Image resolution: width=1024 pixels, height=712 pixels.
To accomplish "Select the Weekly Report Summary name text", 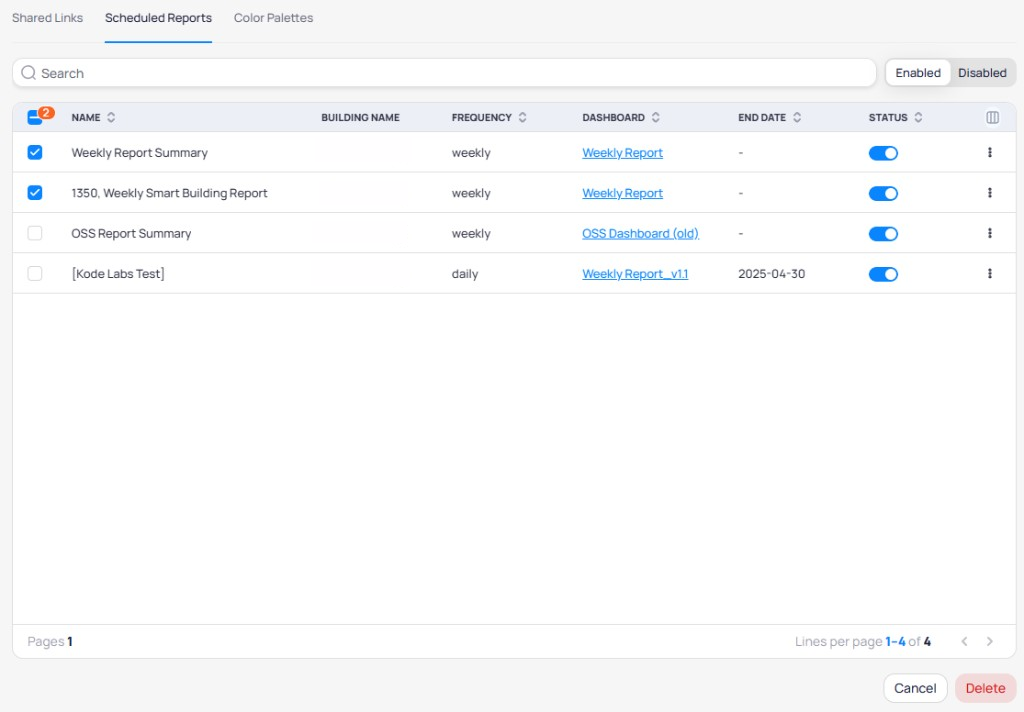I will [139, 153].
